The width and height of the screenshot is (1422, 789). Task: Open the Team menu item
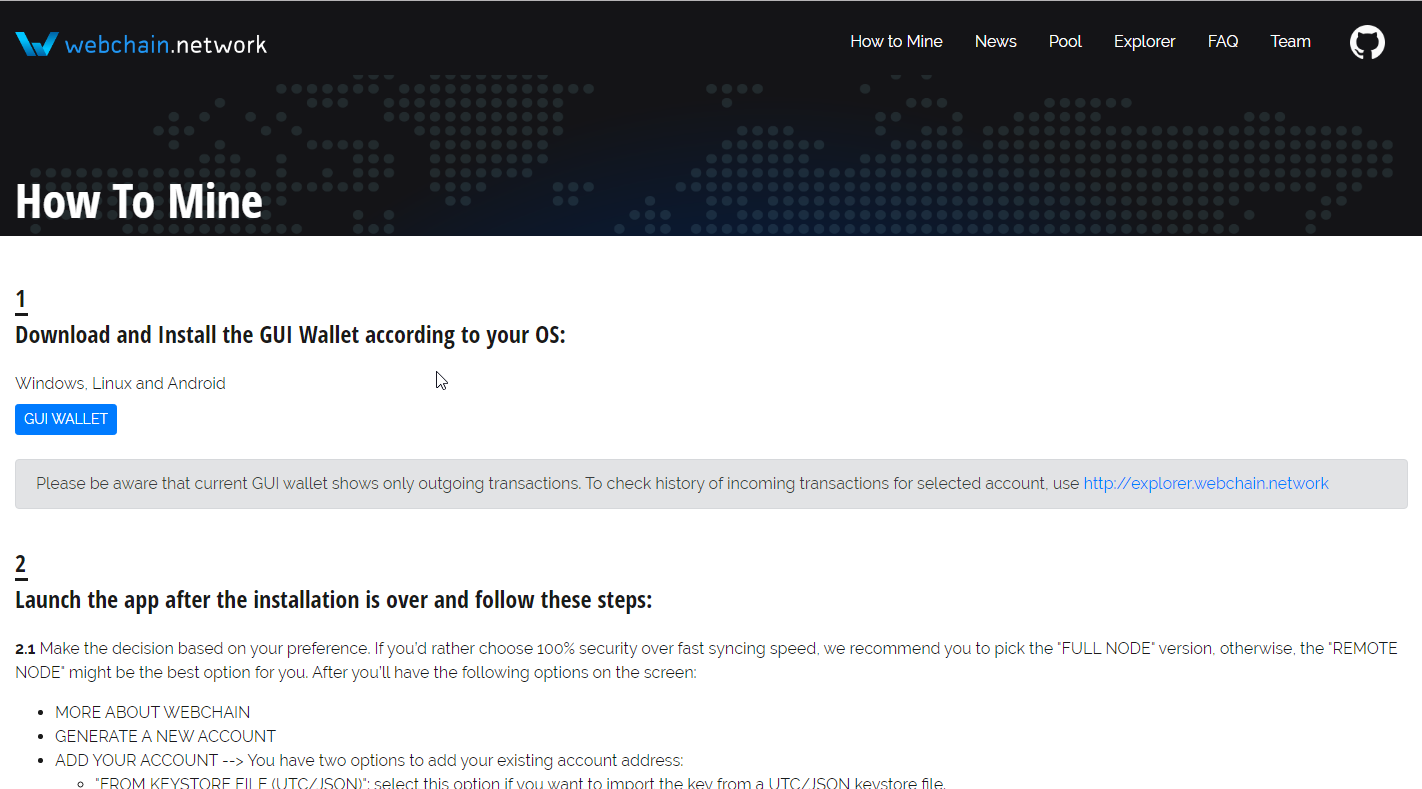point(1290,41)
